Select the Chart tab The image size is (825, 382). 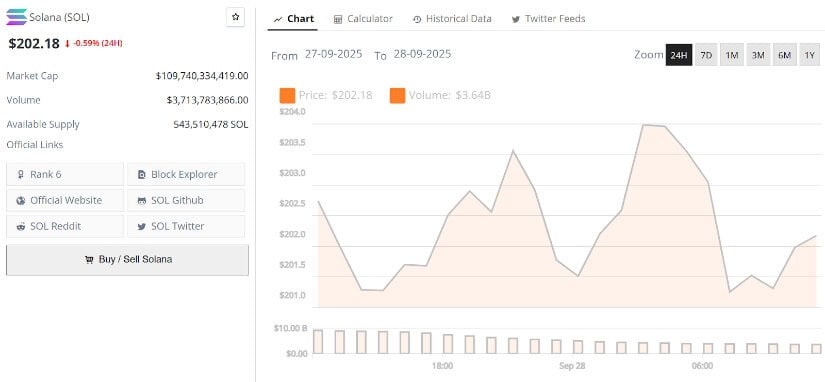point(294,19)
